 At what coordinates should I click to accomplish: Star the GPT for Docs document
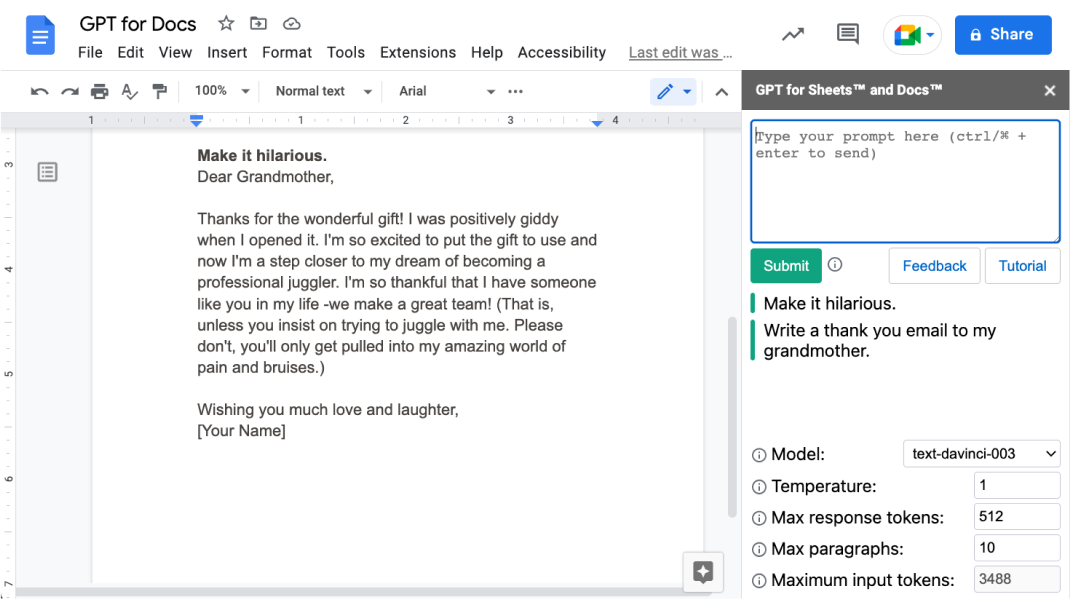(x=226, y=24)
